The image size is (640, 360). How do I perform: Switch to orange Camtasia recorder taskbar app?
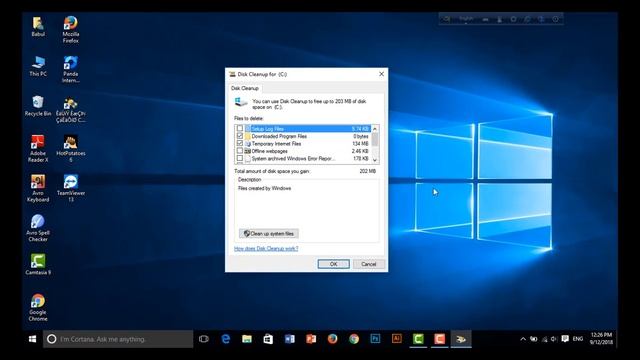(440, 339)
